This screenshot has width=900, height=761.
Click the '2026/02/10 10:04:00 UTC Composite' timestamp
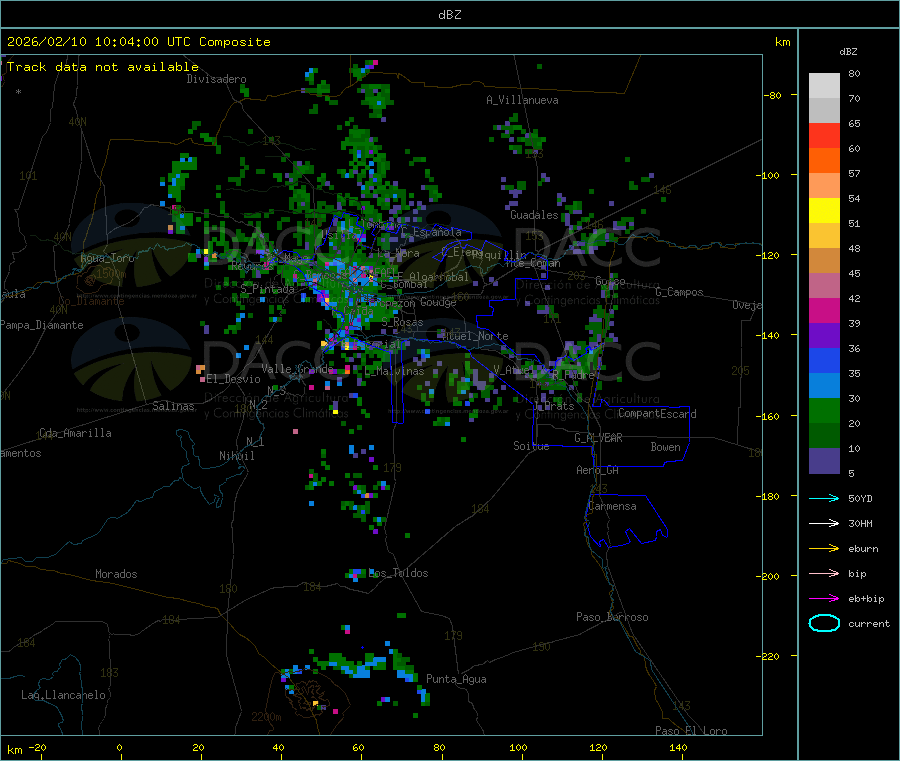click(138, 42)
